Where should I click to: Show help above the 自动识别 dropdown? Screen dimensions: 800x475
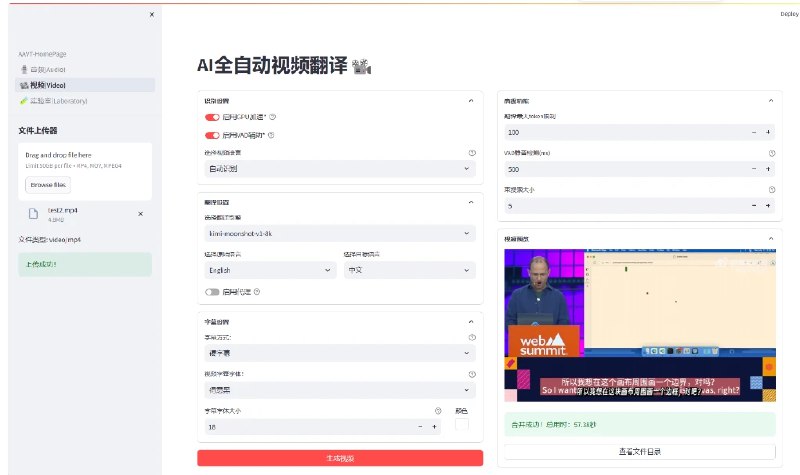click(472, 153)
